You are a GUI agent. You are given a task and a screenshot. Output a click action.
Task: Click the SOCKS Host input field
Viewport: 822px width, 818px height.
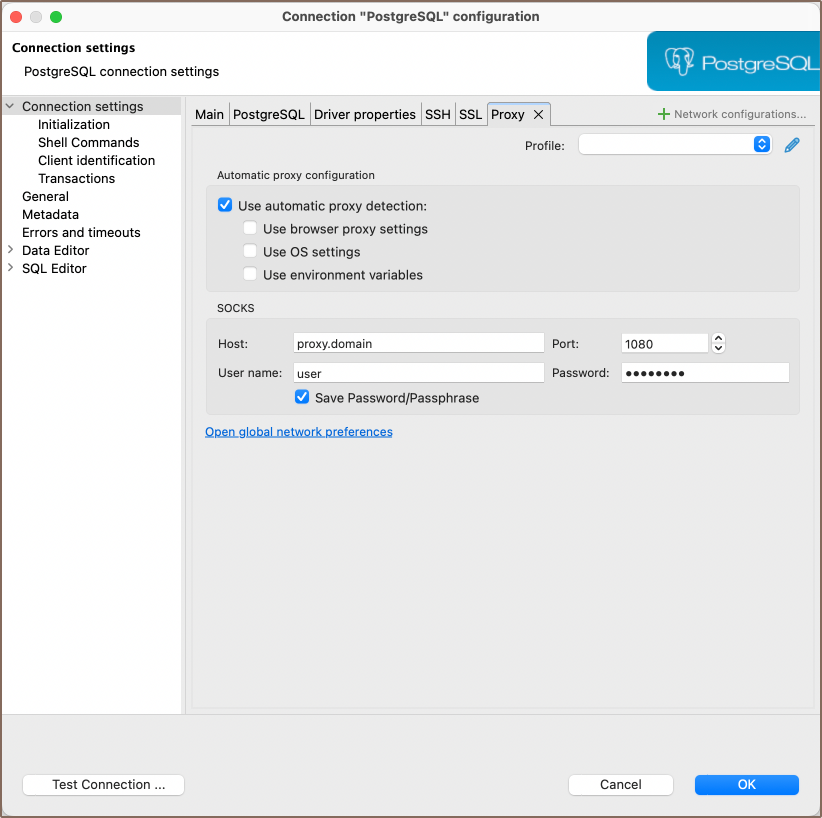[x=418, y=343]
